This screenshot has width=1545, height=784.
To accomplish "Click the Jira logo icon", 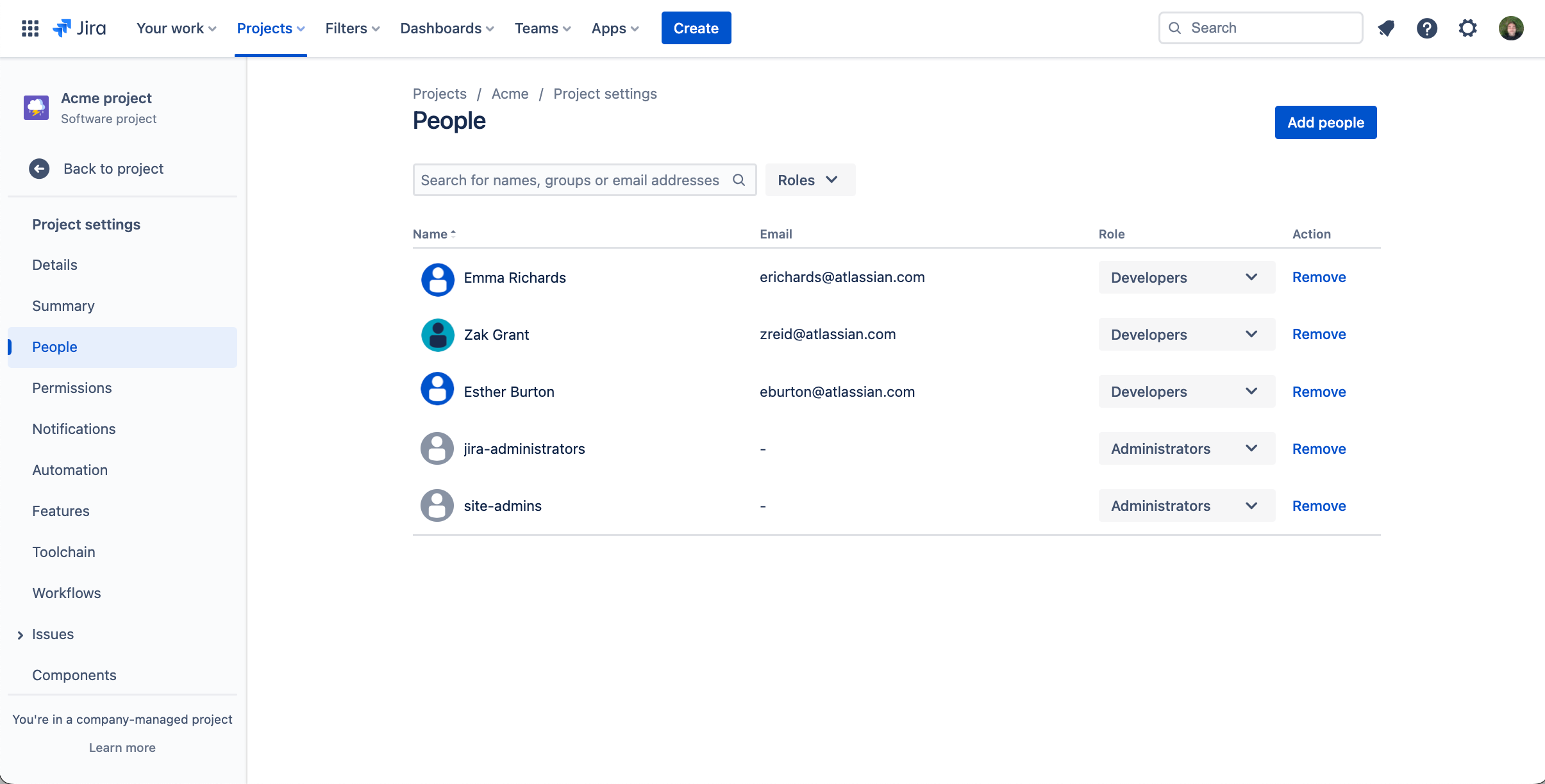I will click(x=62, y=28).
